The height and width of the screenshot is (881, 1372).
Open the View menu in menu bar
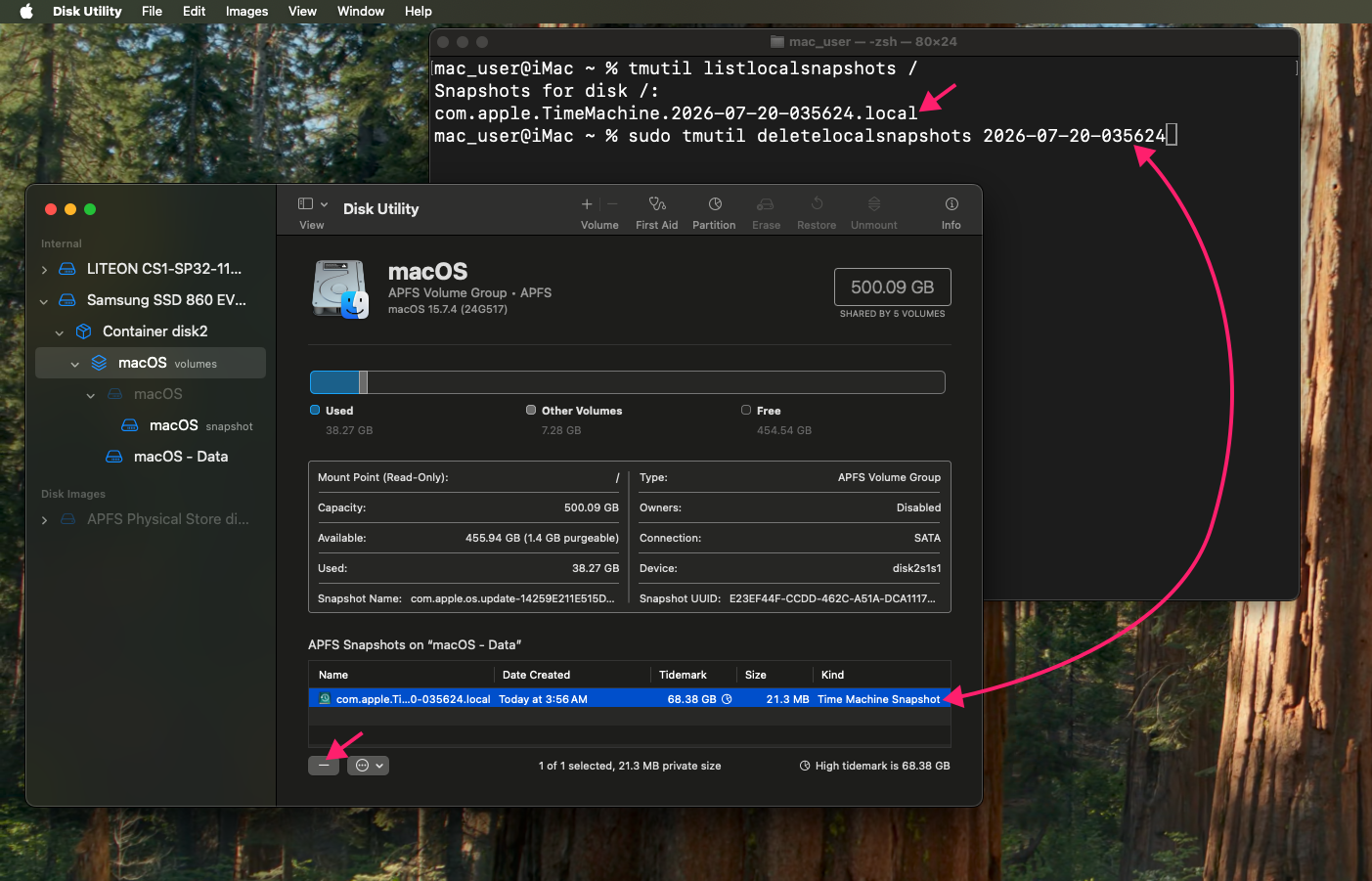point(302,11)
